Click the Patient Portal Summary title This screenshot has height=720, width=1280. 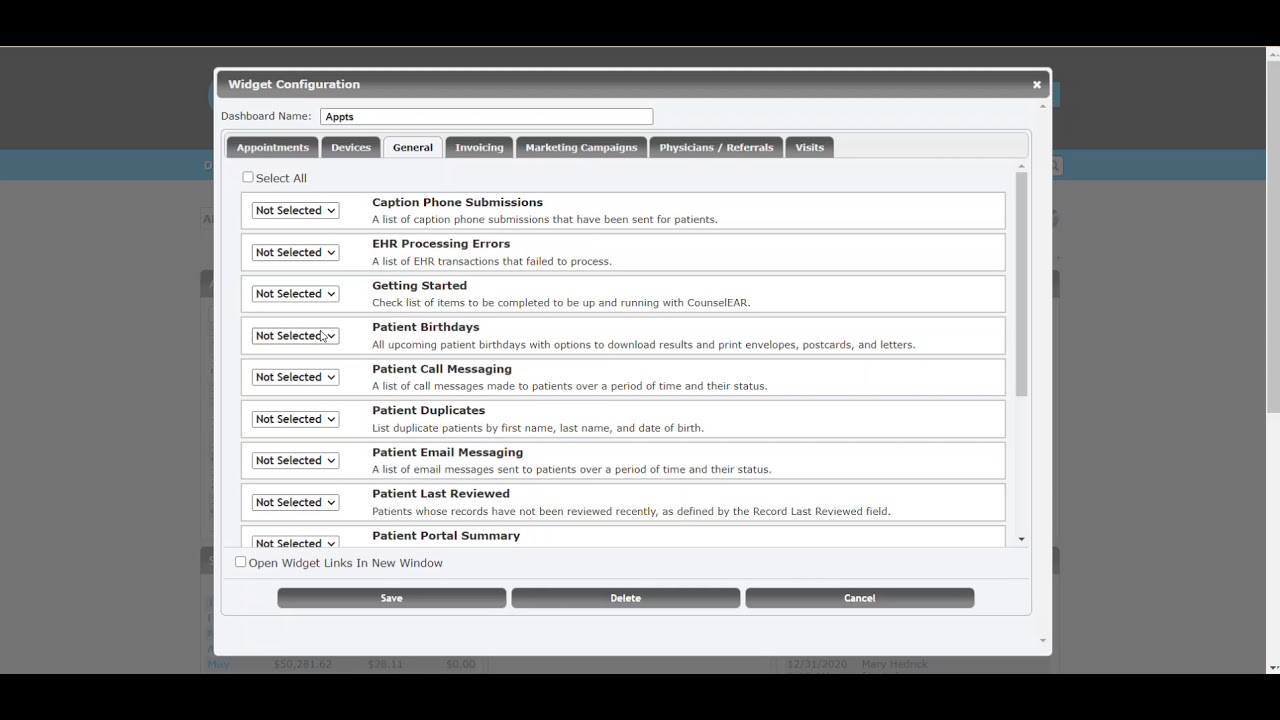coord(446,536)
